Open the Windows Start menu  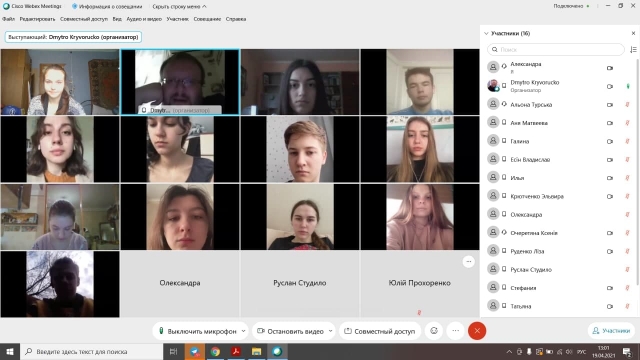(x=10, y=351)
